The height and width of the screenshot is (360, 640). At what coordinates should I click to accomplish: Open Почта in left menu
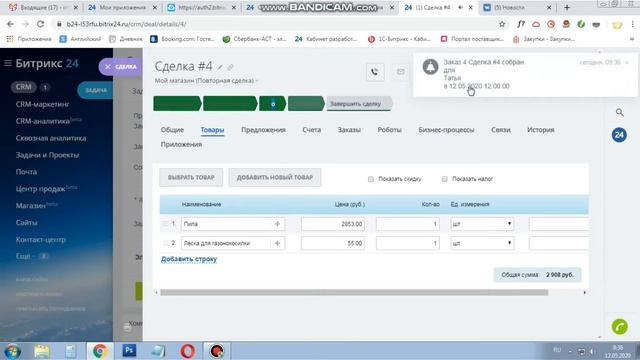(x=26, y=172)
